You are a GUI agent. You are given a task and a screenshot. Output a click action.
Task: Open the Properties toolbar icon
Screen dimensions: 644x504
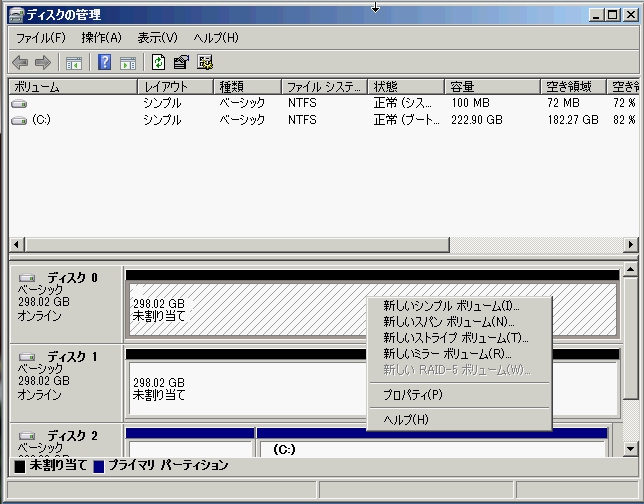tap(181, 62)
